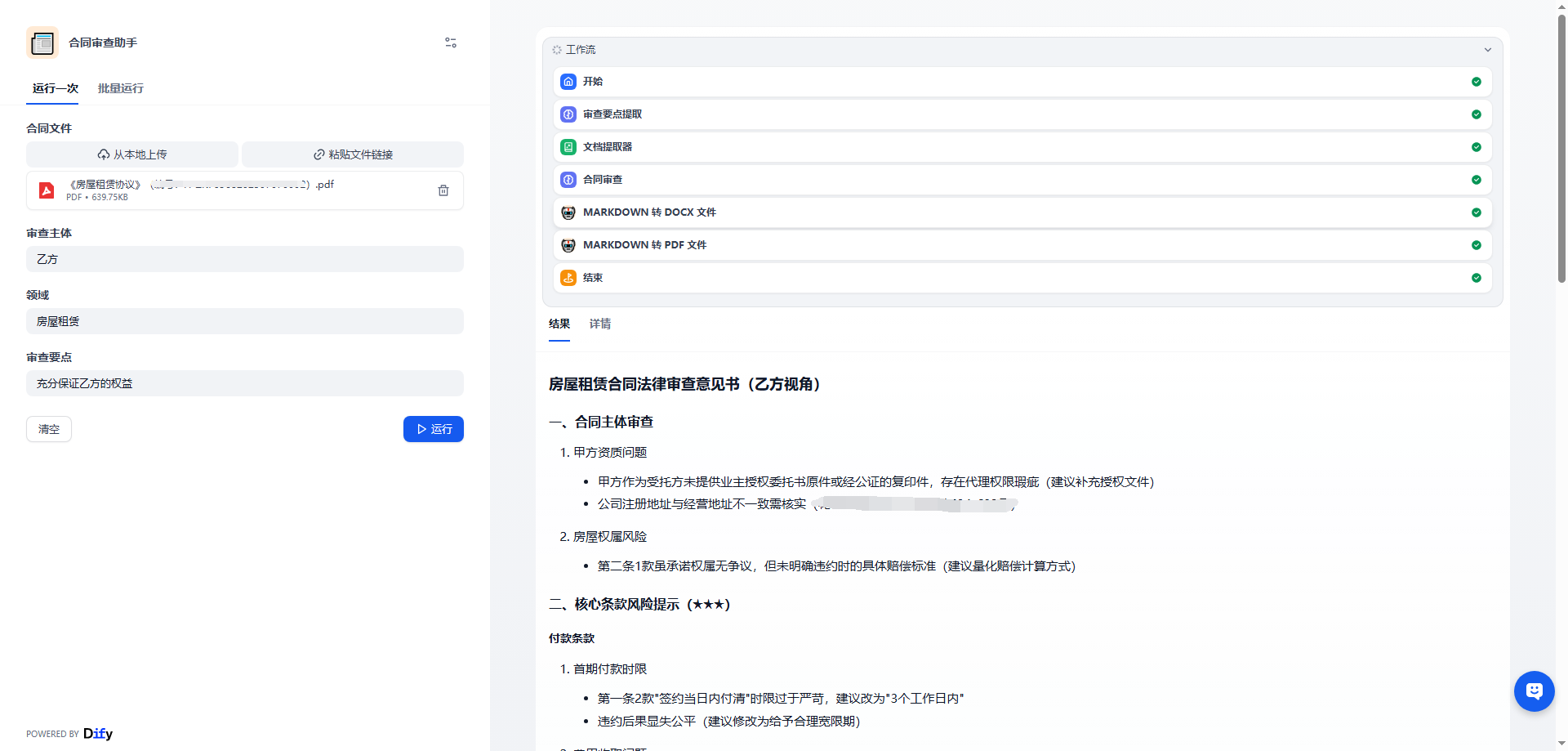This screenshot has width=1568, height=751.
Task: Expand the 文档提取器 workflow step row
Action: 1022,147
